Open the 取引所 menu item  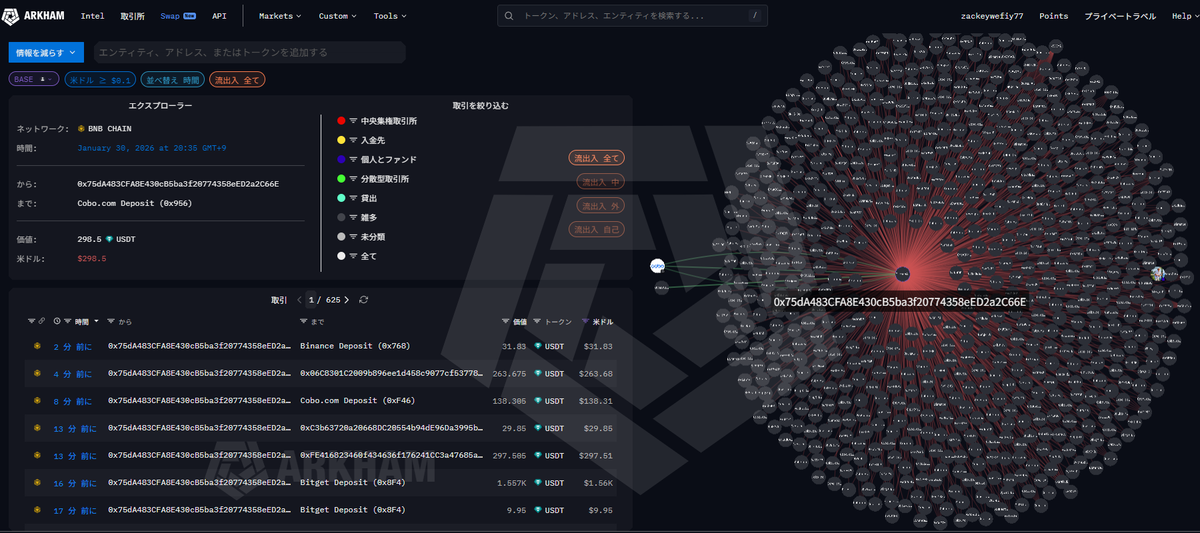tap(132, 16)
